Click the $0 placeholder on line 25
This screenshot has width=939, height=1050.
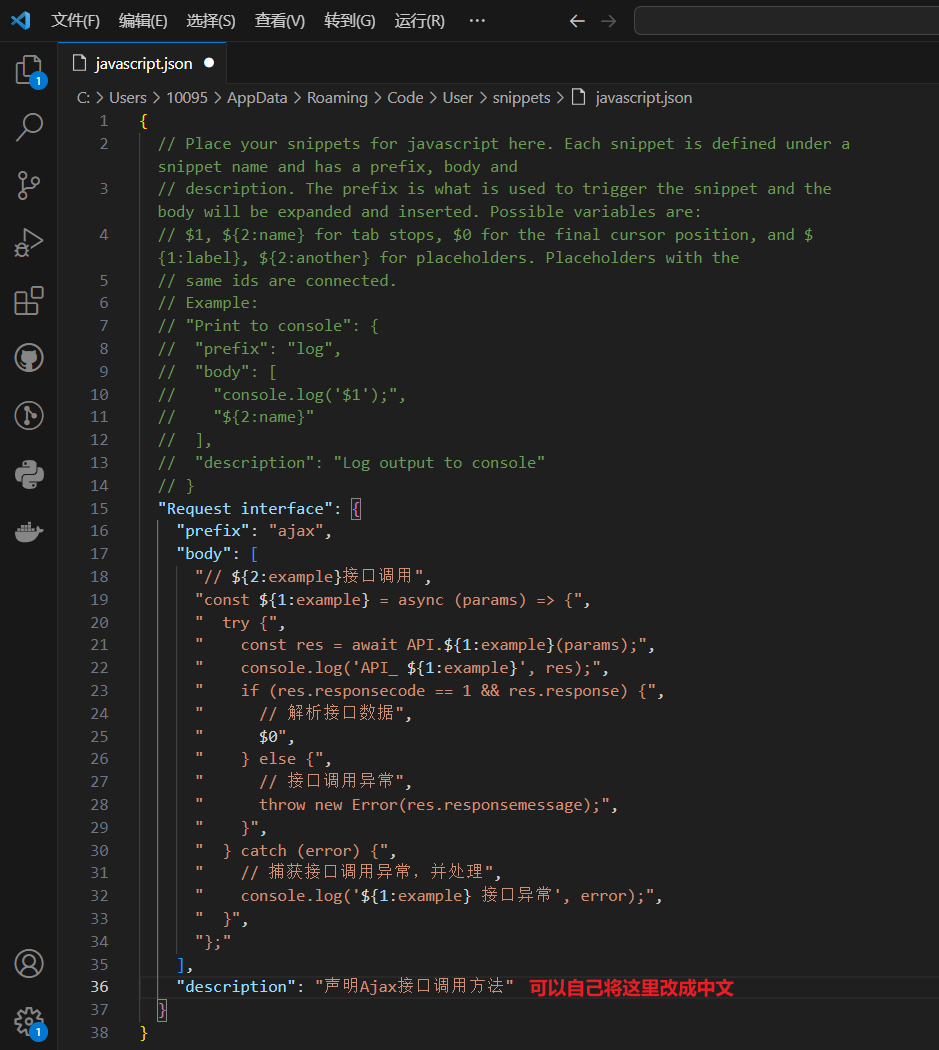click(268, 737)
